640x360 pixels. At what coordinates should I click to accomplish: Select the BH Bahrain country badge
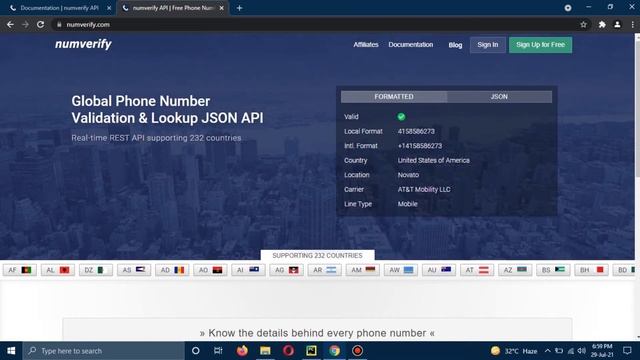coord(591,270)
